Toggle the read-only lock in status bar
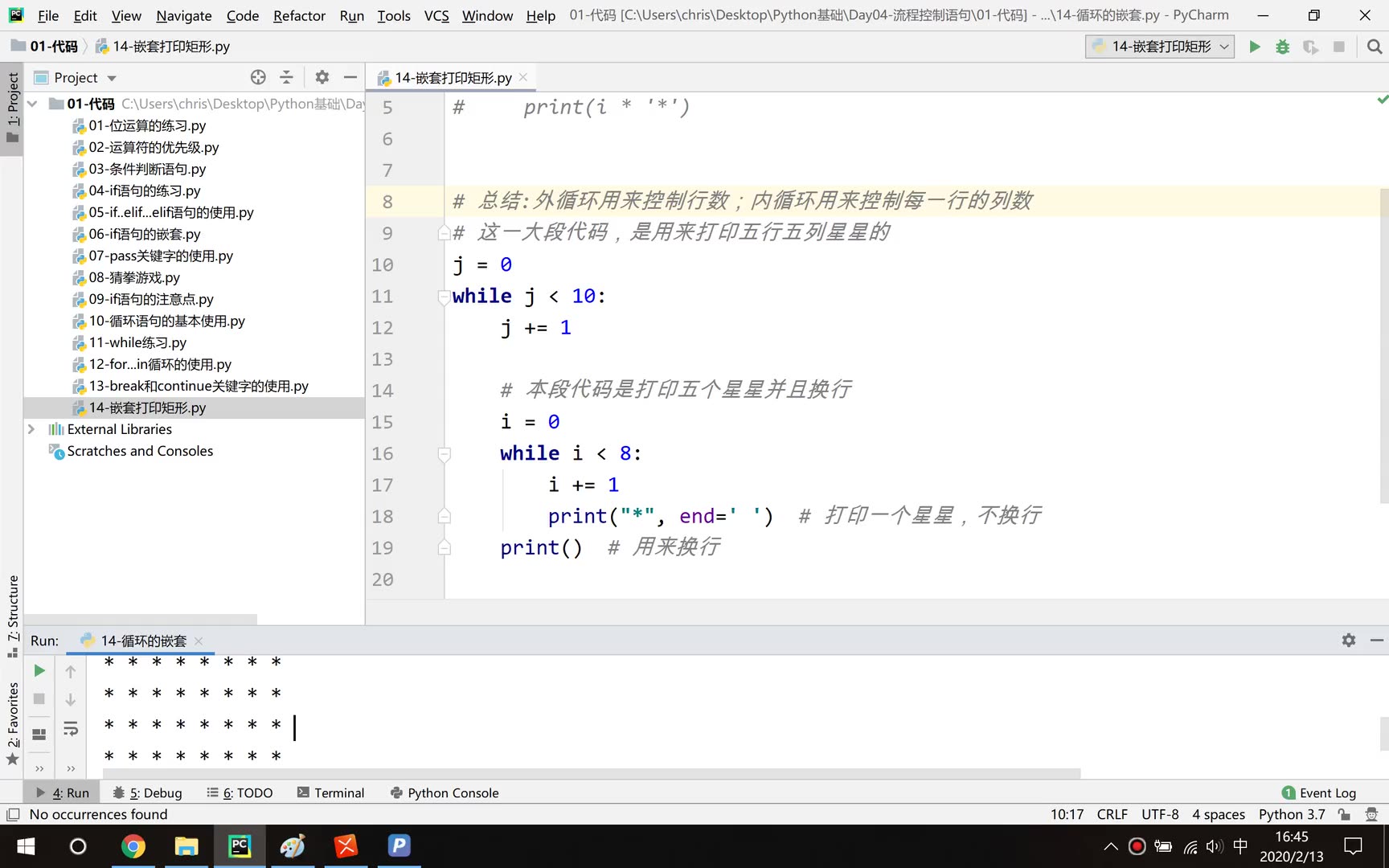The height and width of the screenshot is (868, 1389). [x=1344, y=814]
